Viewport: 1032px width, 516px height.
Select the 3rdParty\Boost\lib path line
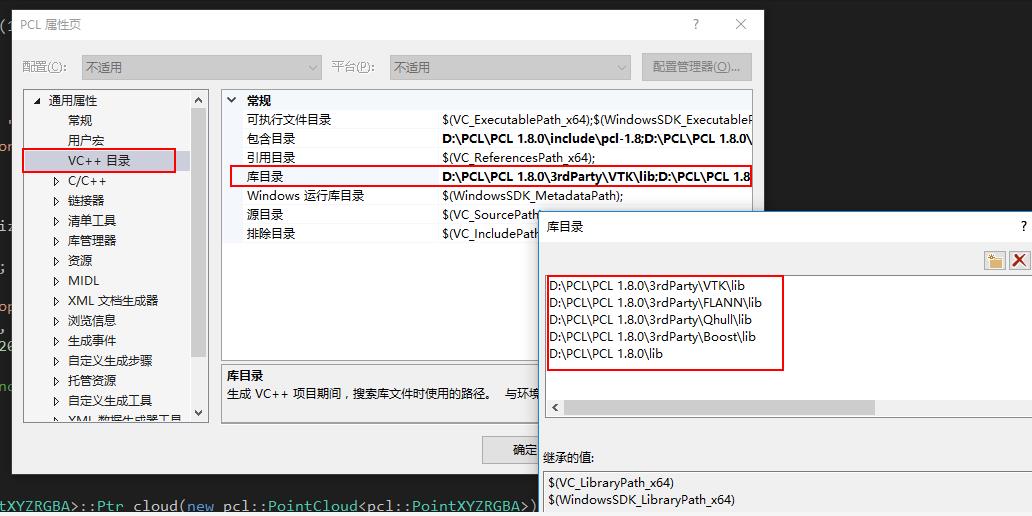[652, 337]
